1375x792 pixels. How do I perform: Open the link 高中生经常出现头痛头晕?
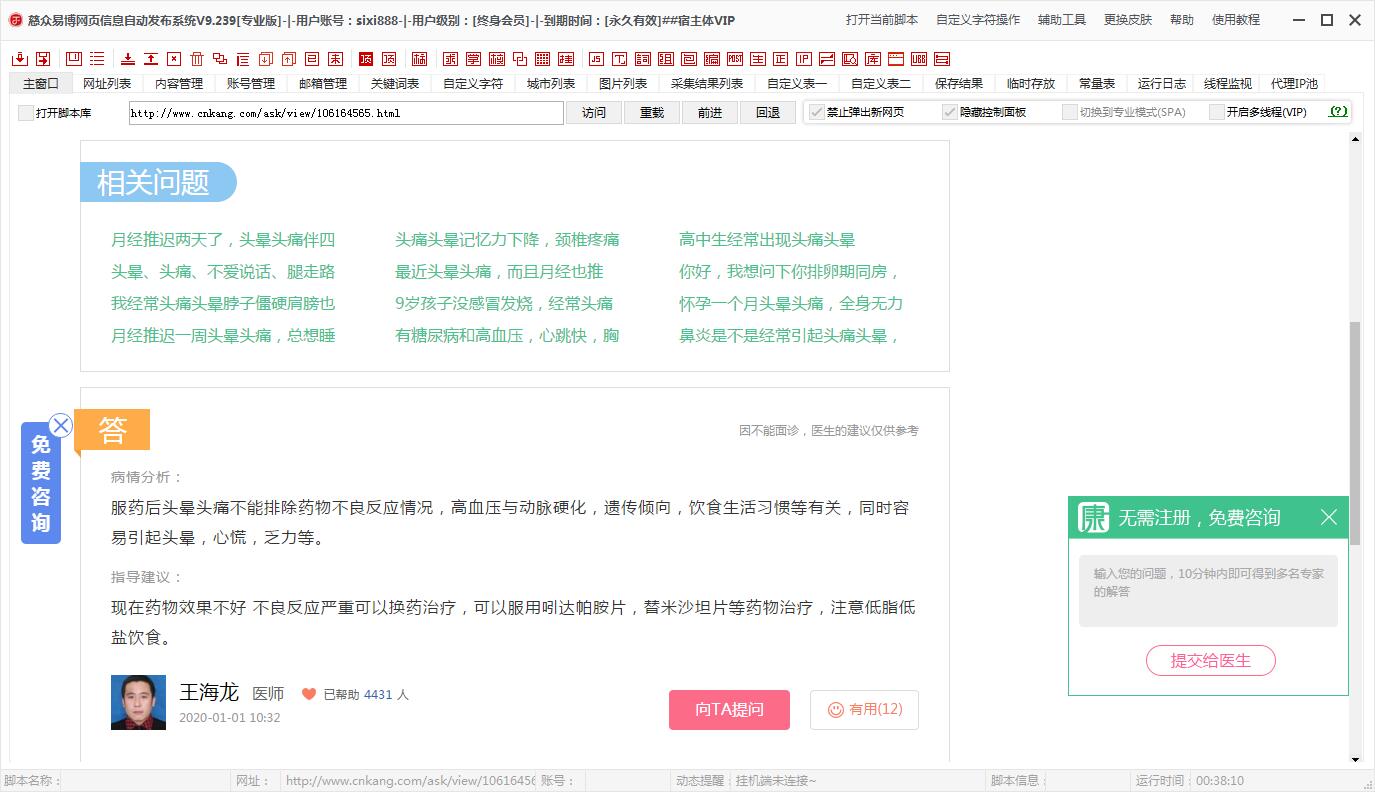(x=767, y=240)
